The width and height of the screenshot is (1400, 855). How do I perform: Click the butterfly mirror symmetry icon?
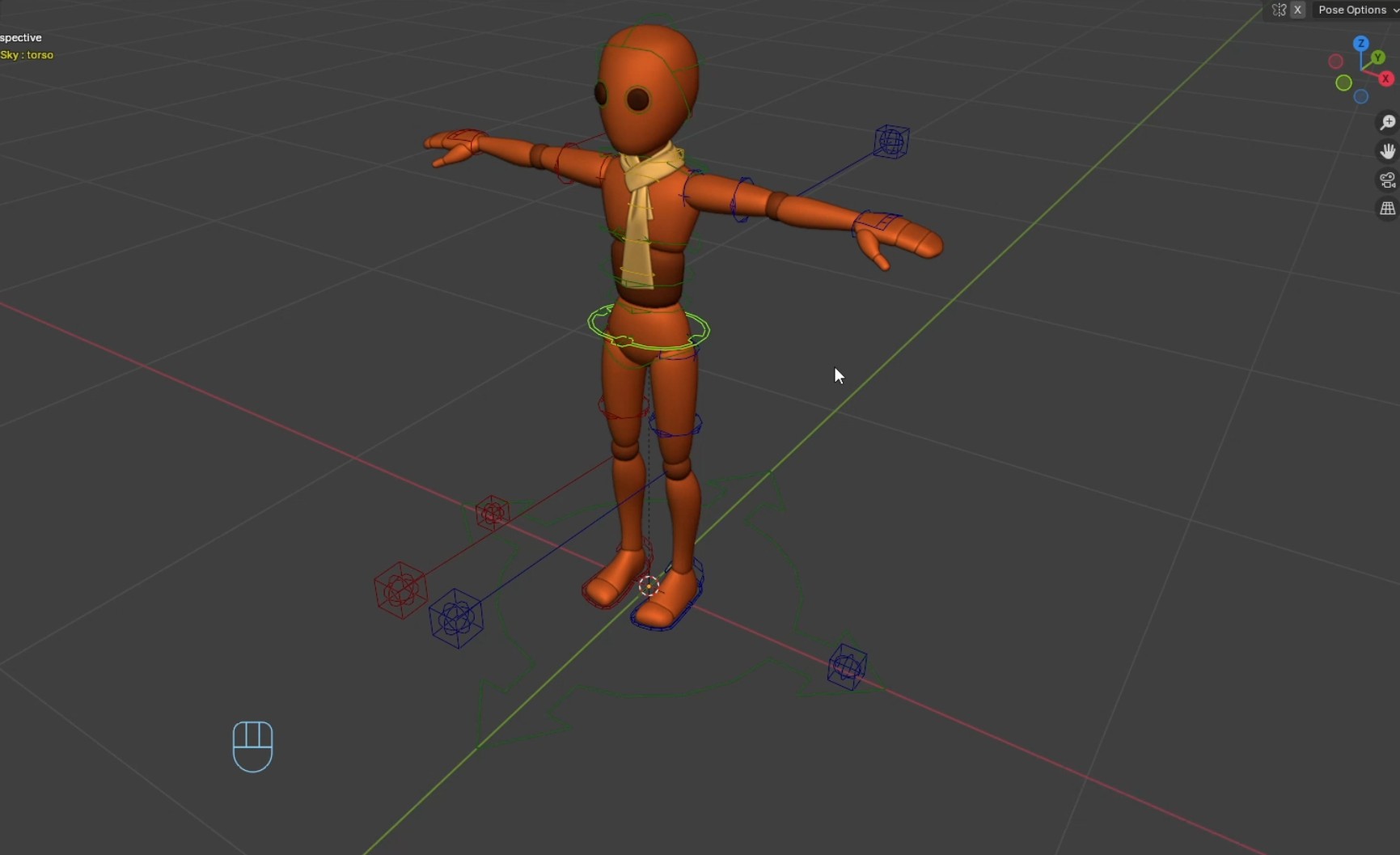pos(1279,10)
